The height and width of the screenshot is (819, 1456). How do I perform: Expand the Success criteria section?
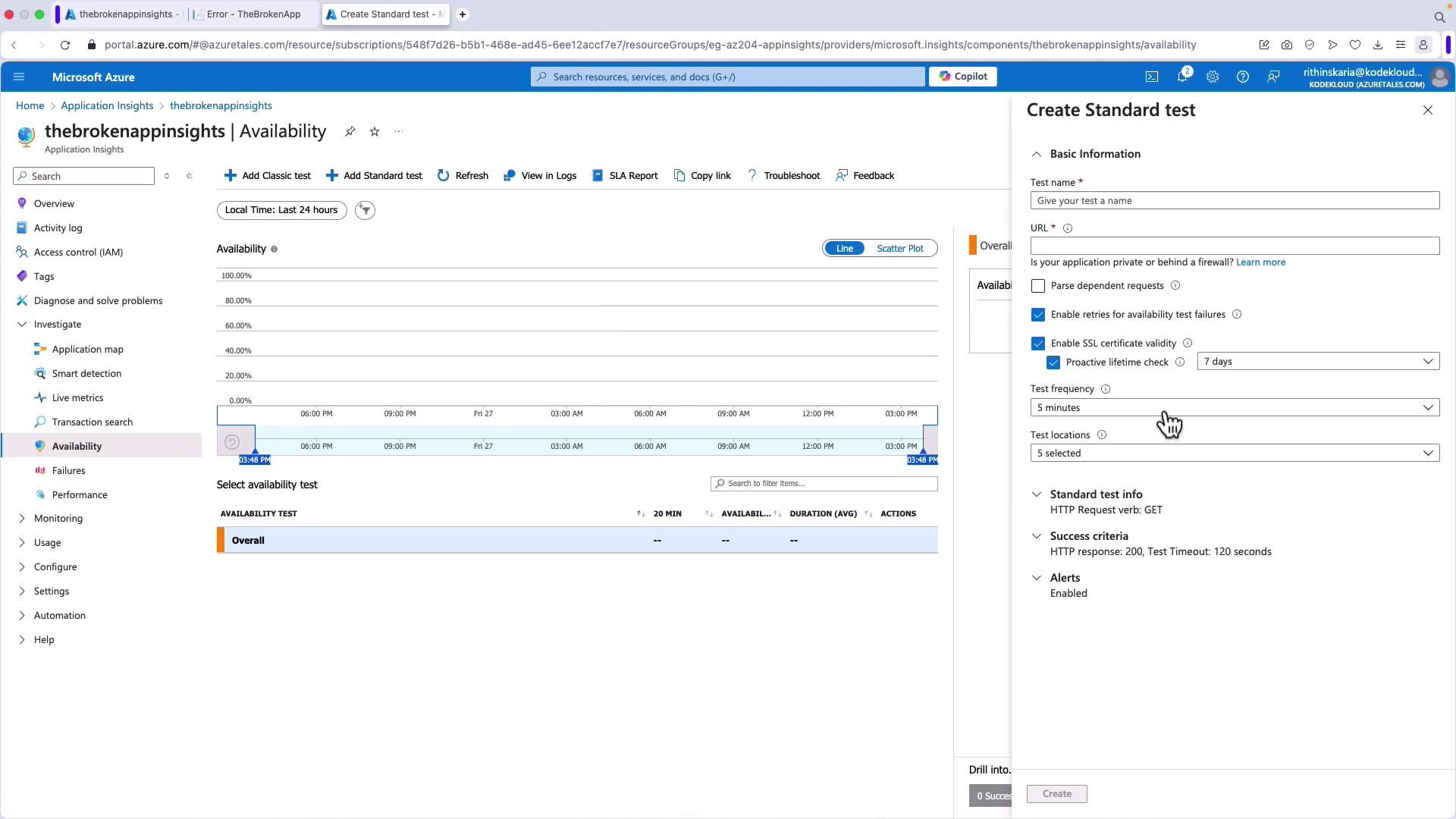coord(1089,536)
